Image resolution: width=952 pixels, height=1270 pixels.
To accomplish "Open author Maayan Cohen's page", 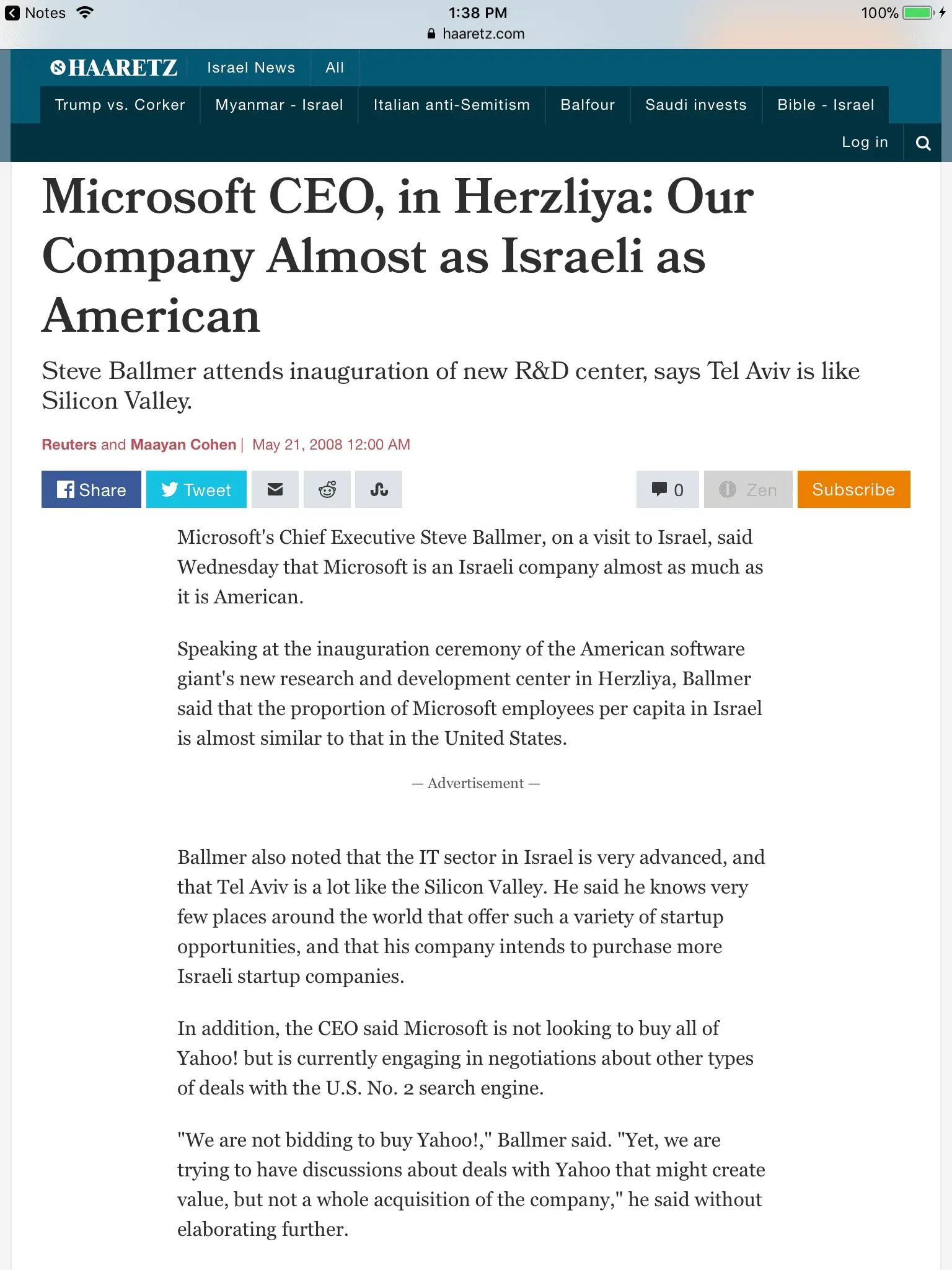I will [x=183, y=445].
